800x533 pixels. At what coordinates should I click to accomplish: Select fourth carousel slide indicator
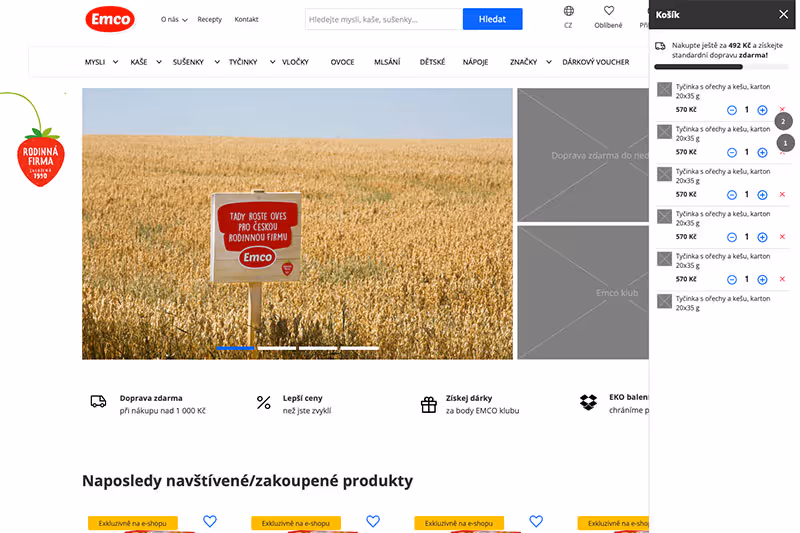click(x=360, y=348)
